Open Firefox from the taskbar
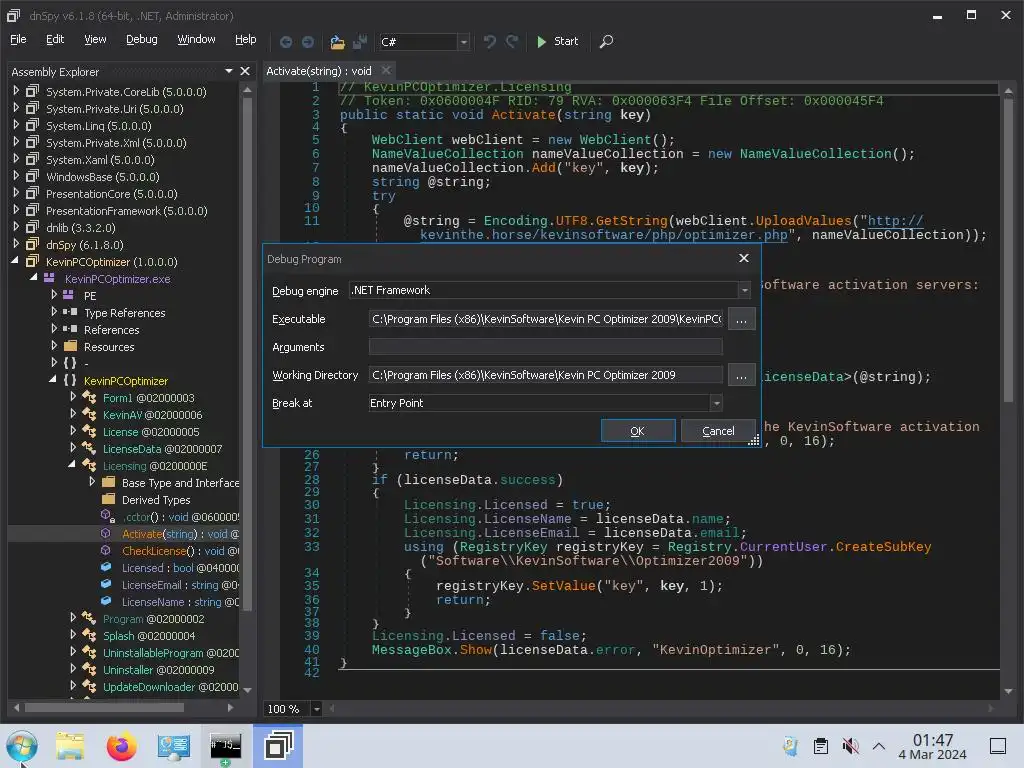The height and width of the screenshot is (768, 1024). click(x=121, y=746)
